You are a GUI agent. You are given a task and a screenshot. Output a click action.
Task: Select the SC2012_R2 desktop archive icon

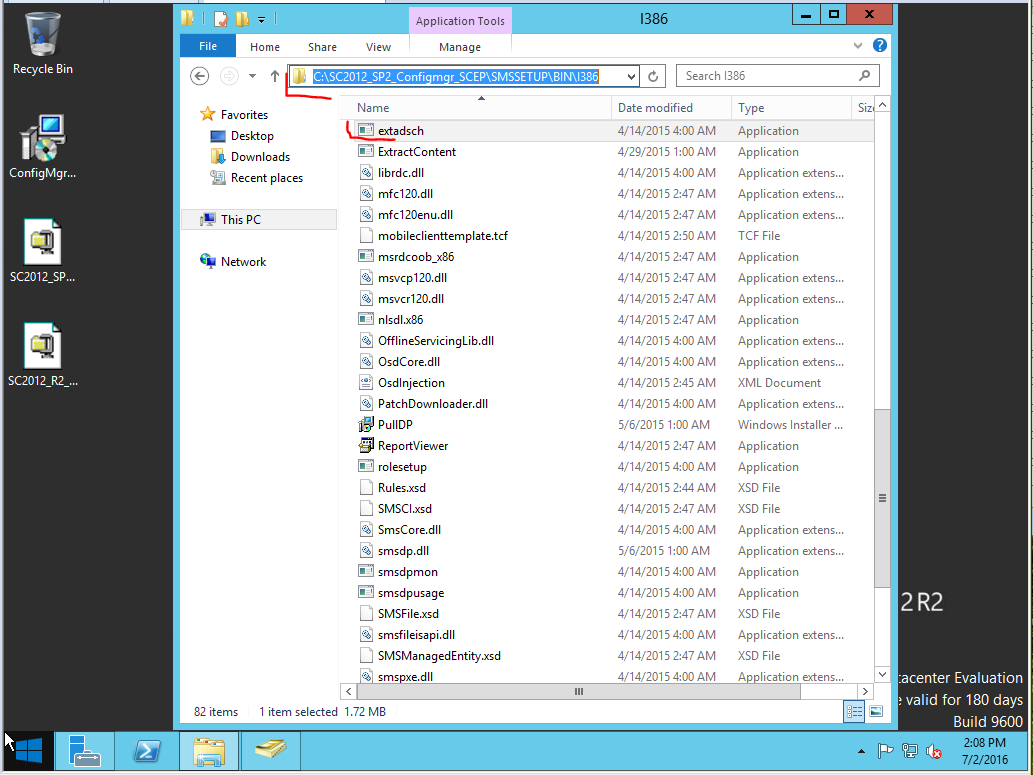point(43,355)
